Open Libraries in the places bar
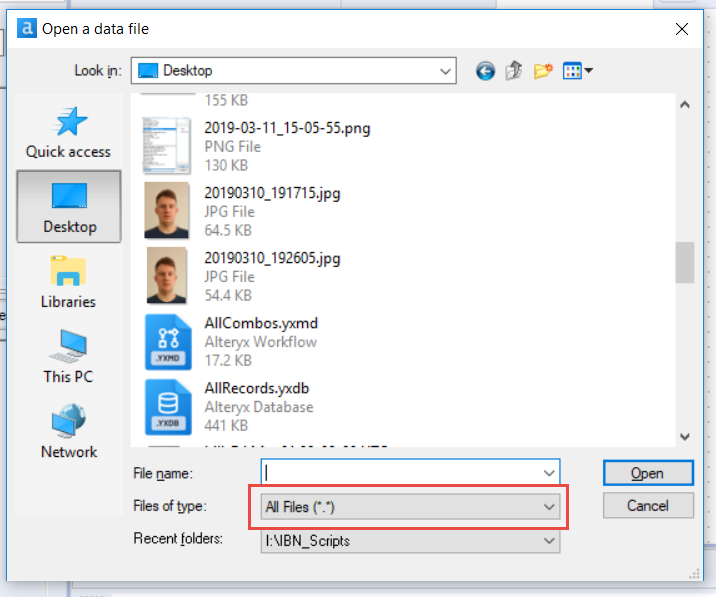The image size is (716, 597). tap(68, 282)
